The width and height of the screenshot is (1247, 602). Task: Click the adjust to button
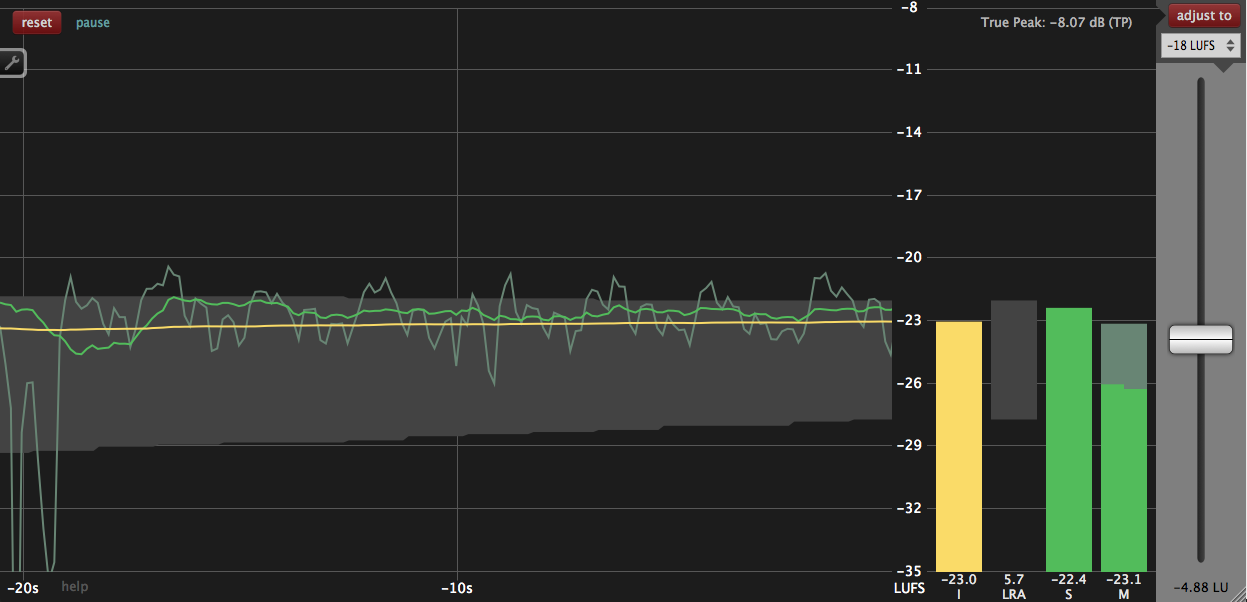pyautogui.click(x=1203, y=15)
